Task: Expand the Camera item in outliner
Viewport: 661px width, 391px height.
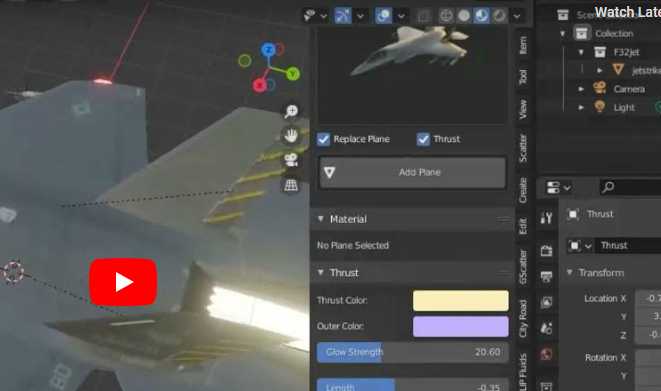Action: coord(581,89)
